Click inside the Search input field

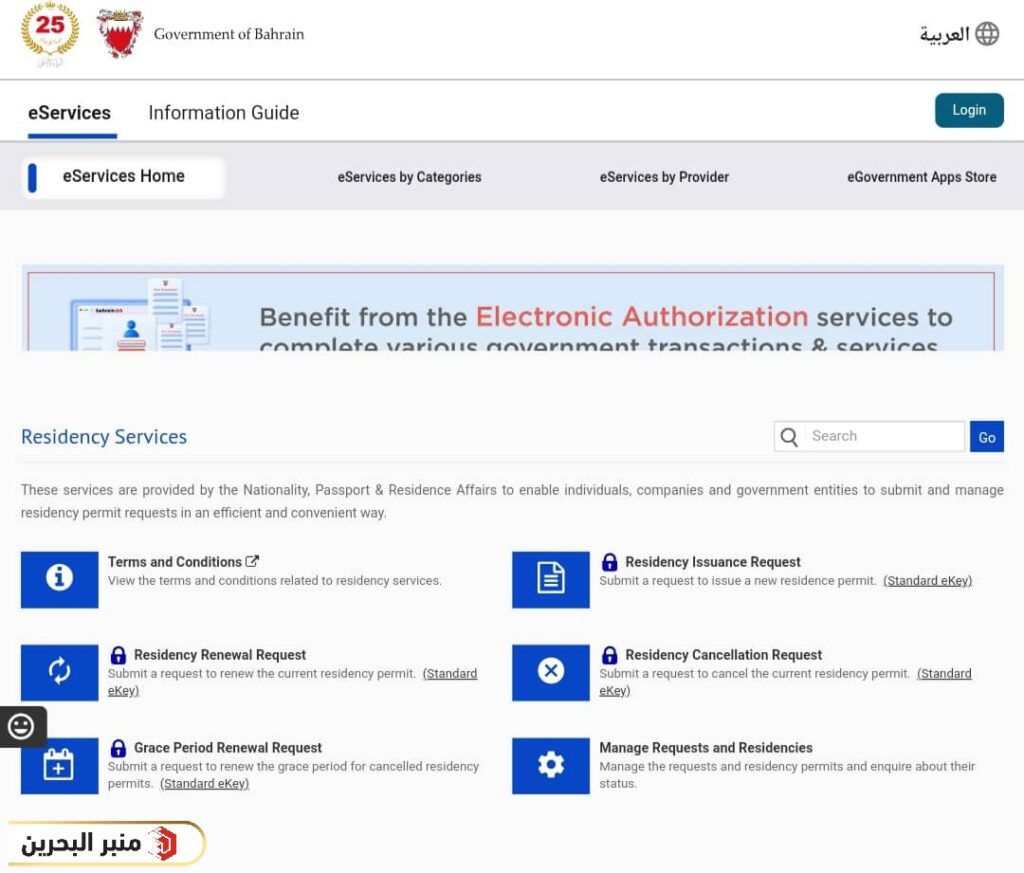click(880, 436)
